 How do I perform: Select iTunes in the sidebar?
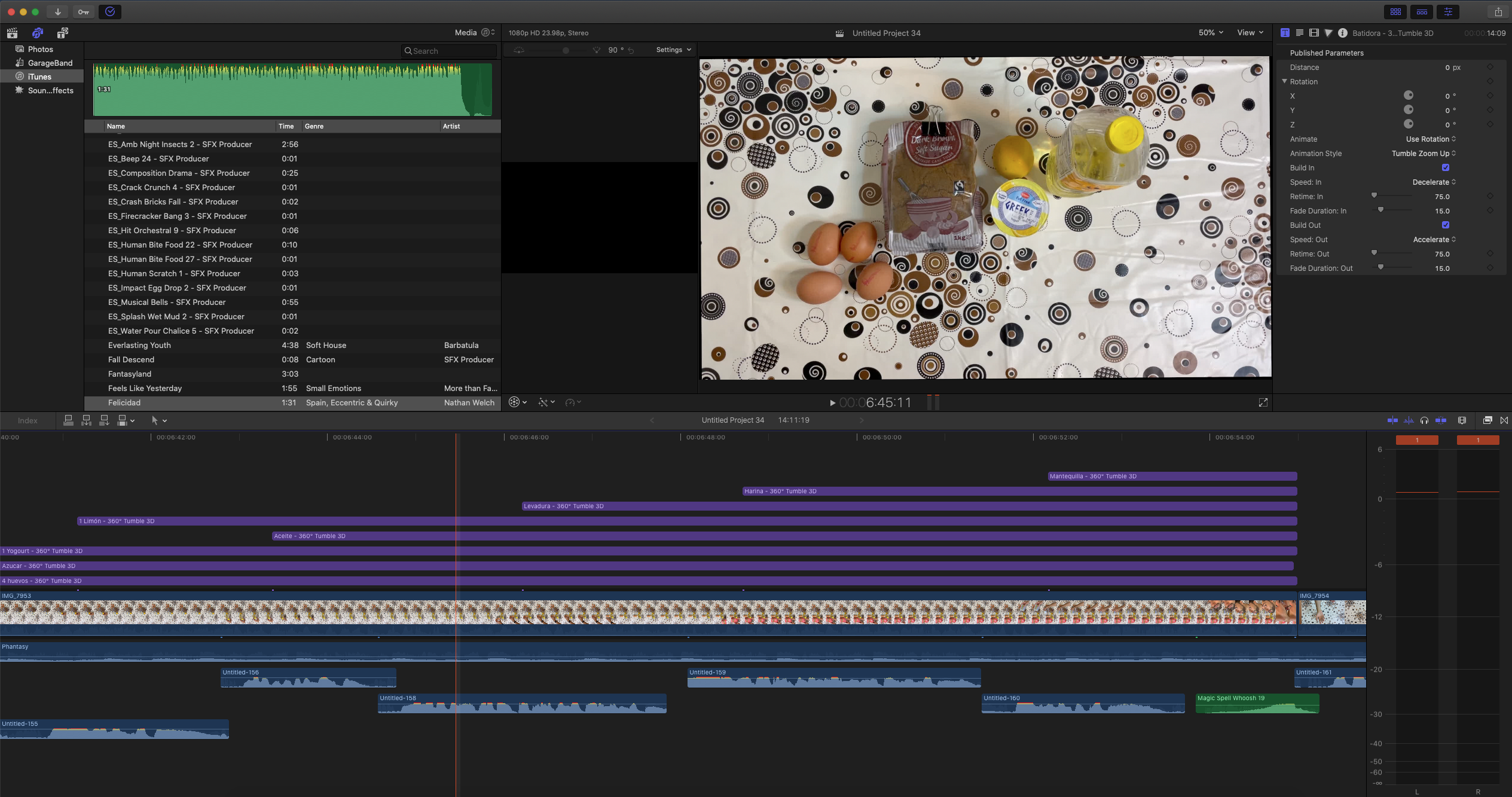point(39,77)
